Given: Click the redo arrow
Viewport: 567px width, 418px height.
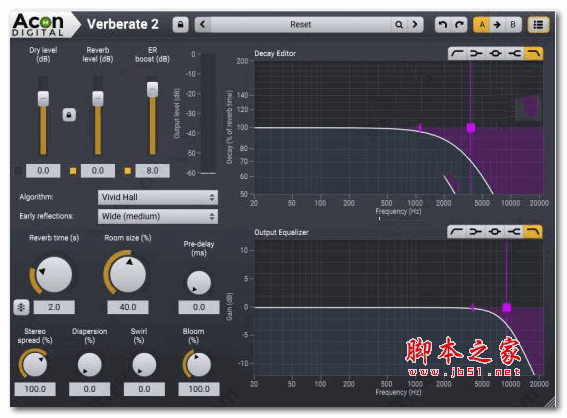Looking at the screenshot, I should coord(459,25).
